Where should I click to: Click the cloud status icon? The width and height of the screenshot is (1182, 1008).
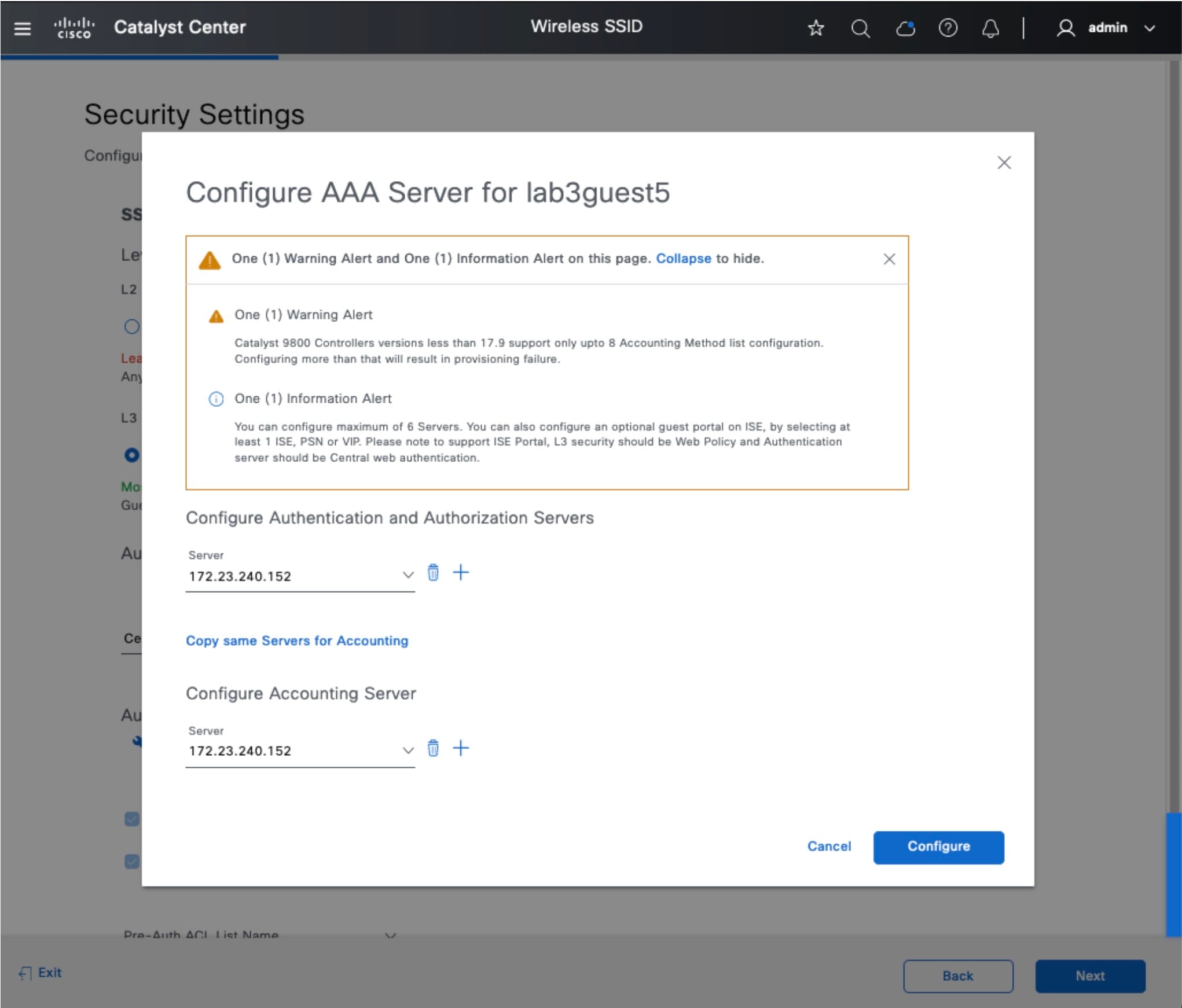pos(905,28)
